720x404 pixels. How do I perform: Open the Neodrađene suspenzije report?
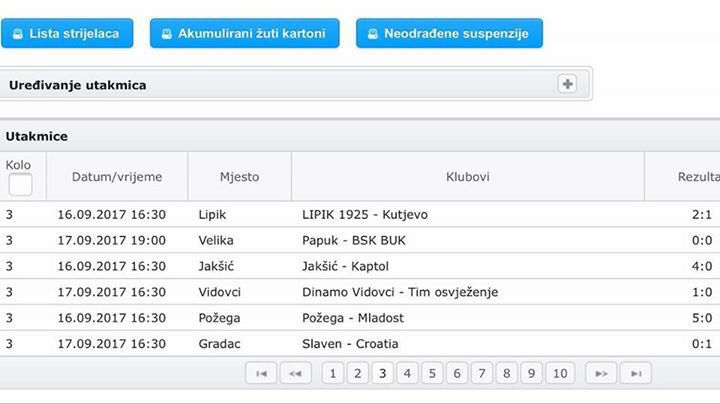449,33
